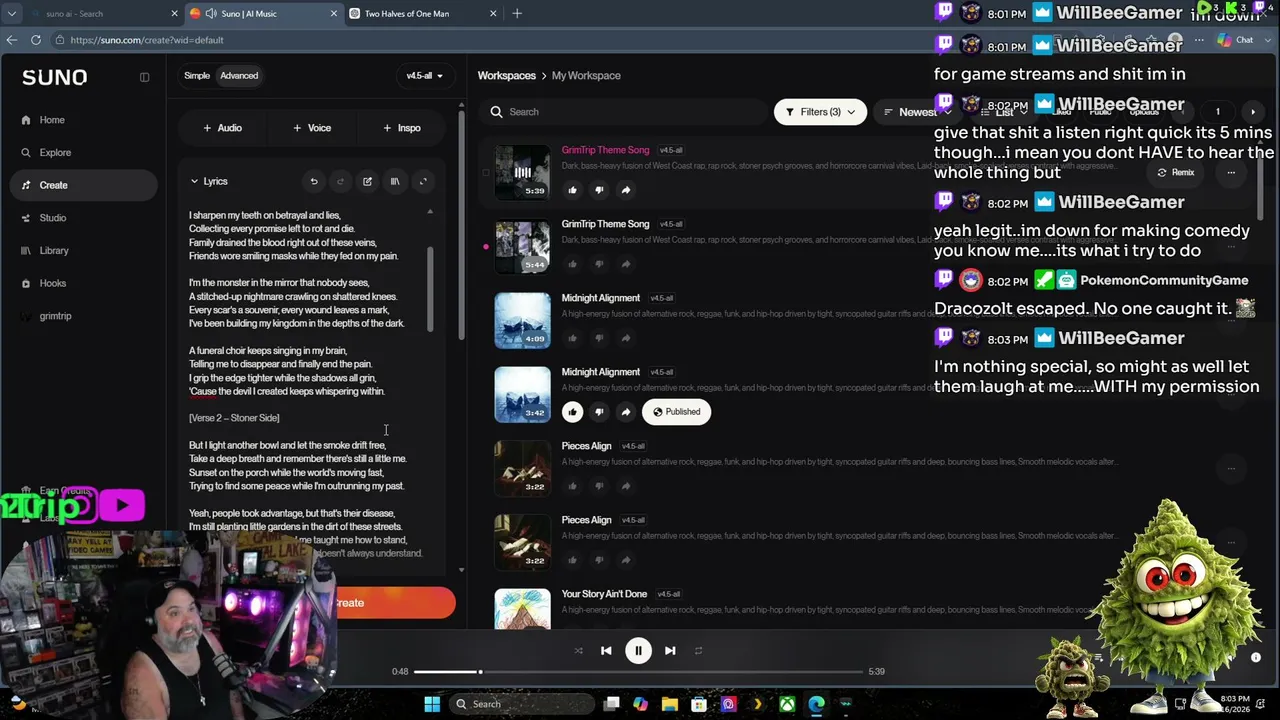Open the Windows Start menu
This screenshot has height=720, width=1280.
[x=432, y=704]
